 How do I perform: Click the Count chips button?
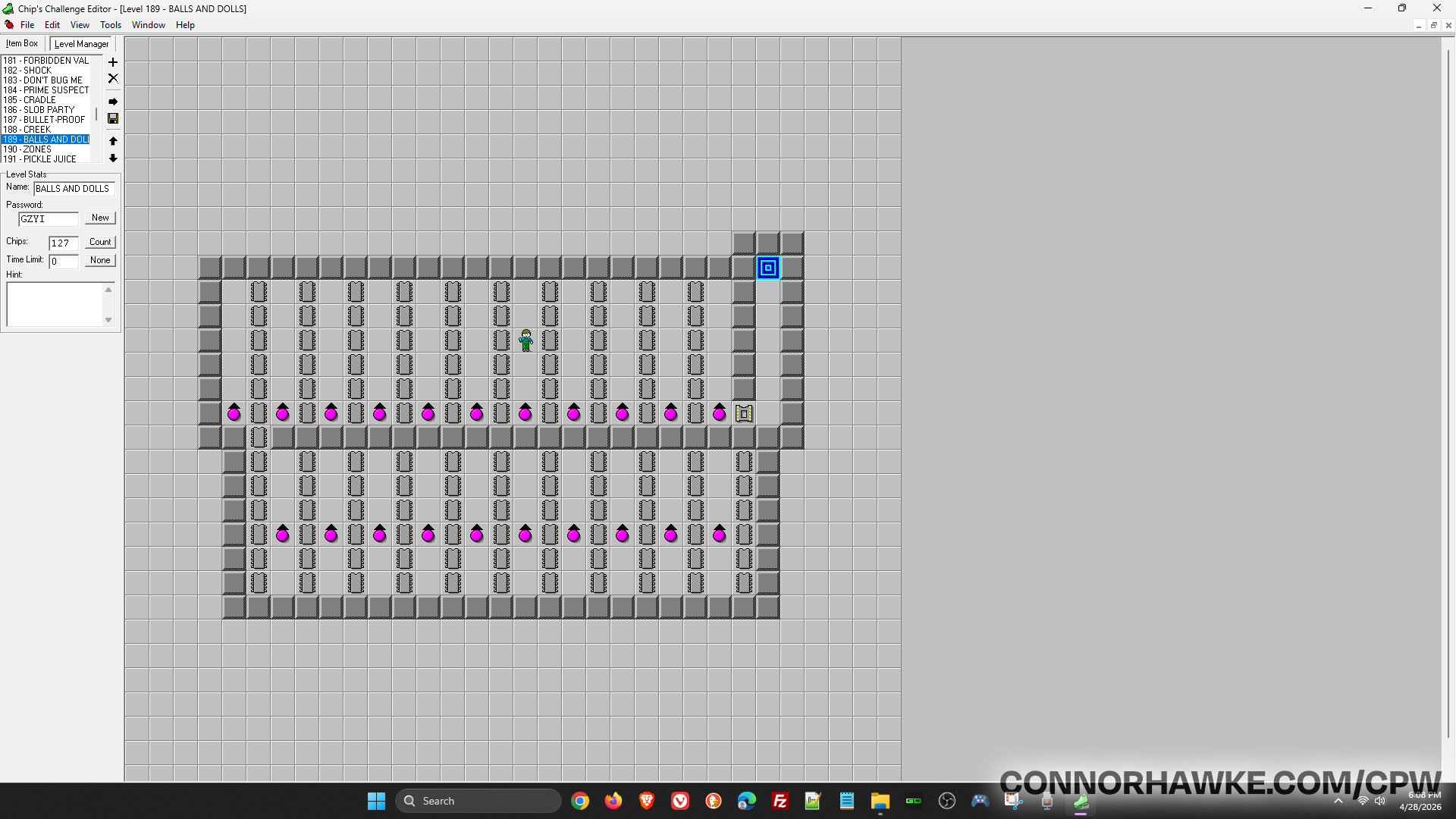point(100,242)
